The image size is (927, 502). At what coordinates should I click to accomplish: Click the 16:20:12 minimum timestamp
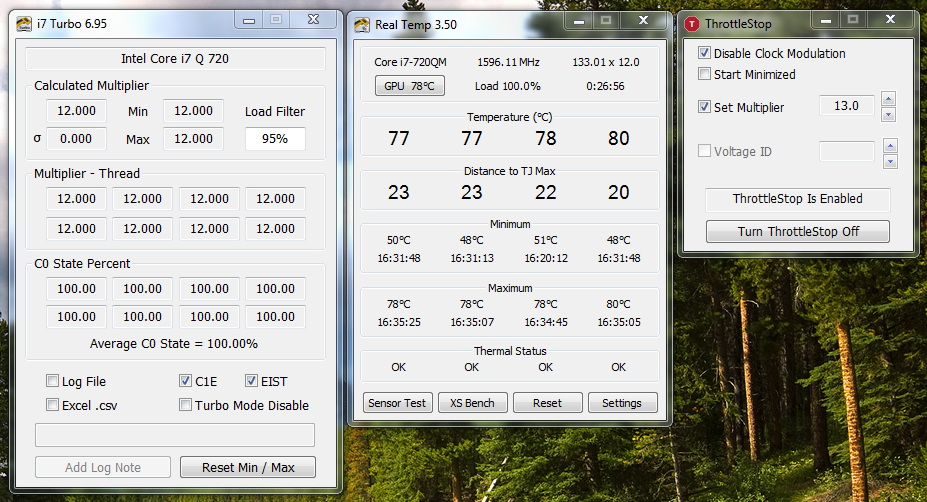click(546, 258)
